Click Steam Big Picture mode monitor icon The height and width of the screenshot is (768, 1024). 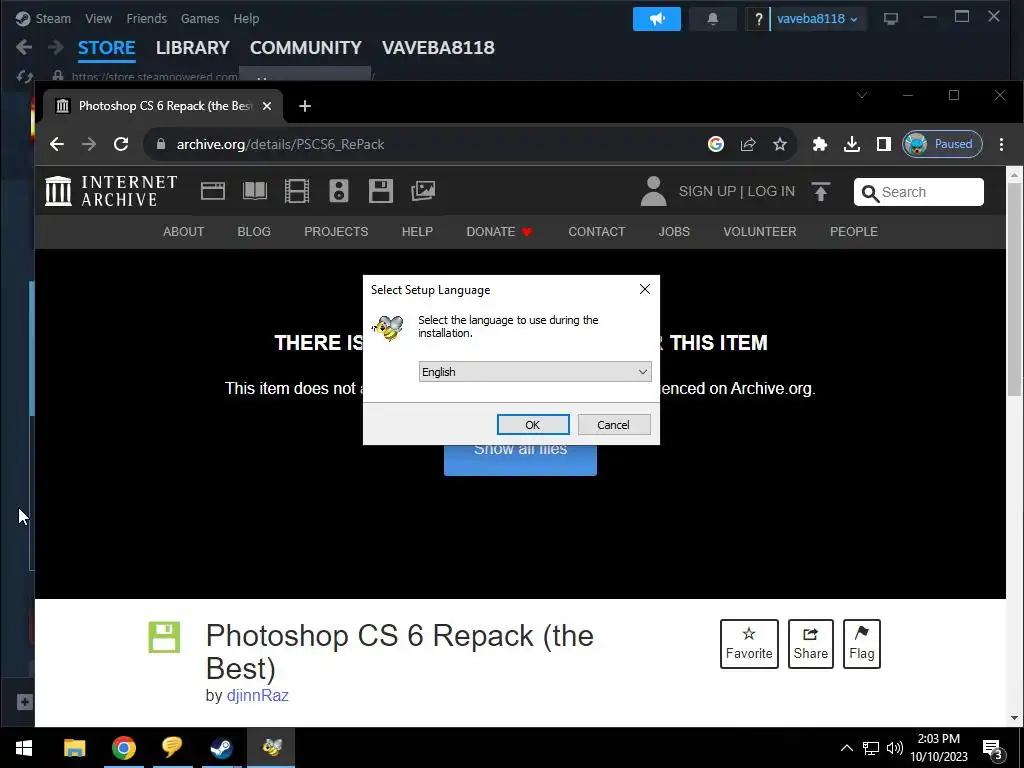pos(891,19)
